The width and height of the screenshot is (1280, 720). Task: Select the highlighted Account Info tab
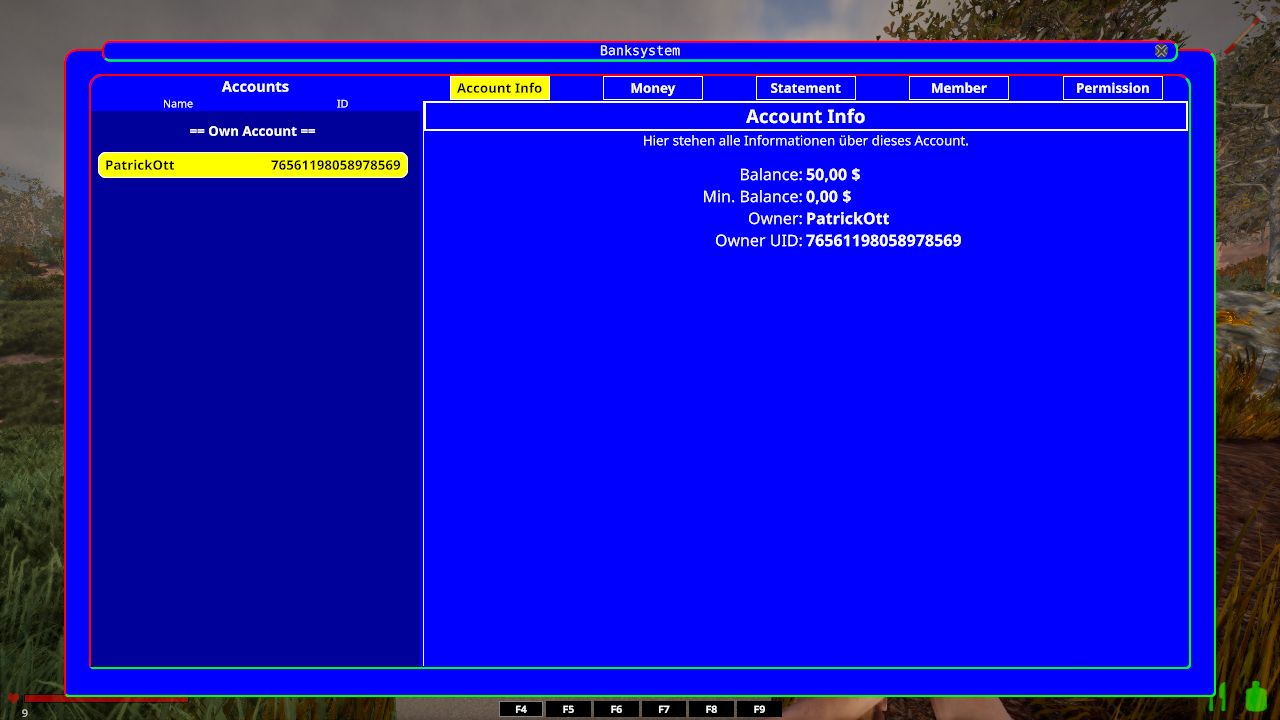coord(499,88)
